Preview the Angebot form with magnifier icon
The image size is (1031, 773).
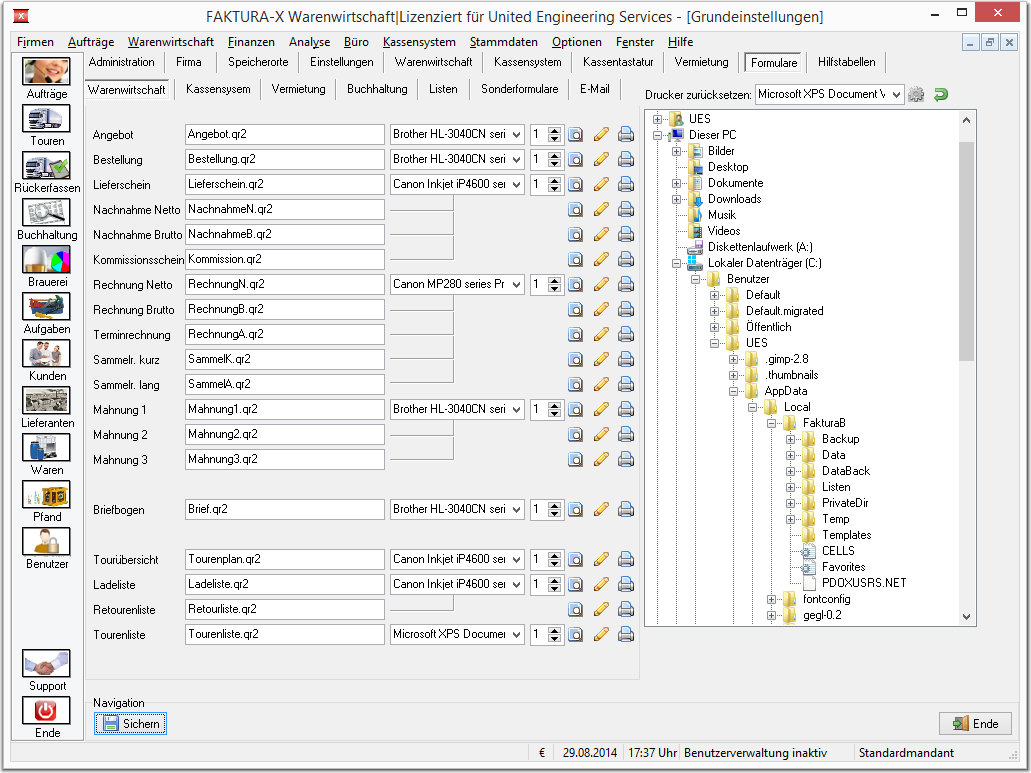pos(575,135)
